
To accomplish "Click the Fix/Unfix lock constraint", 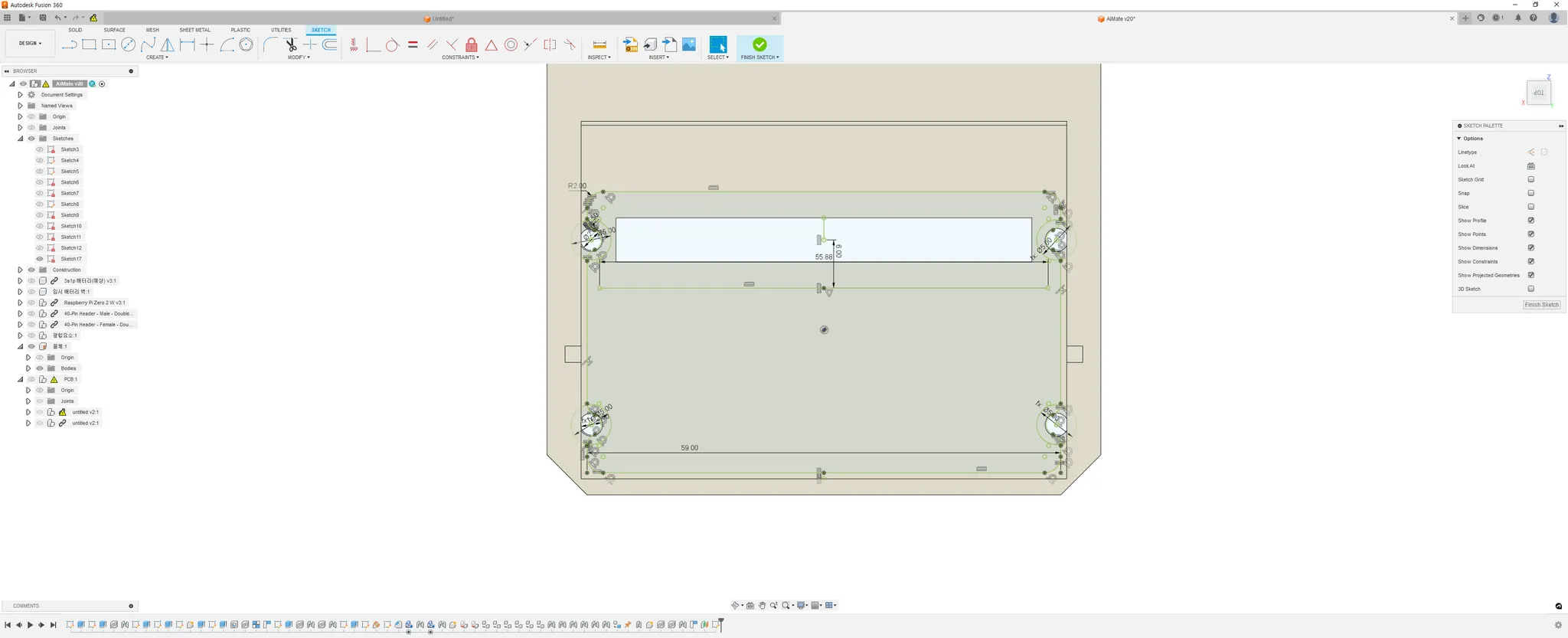I will (472, 44).
